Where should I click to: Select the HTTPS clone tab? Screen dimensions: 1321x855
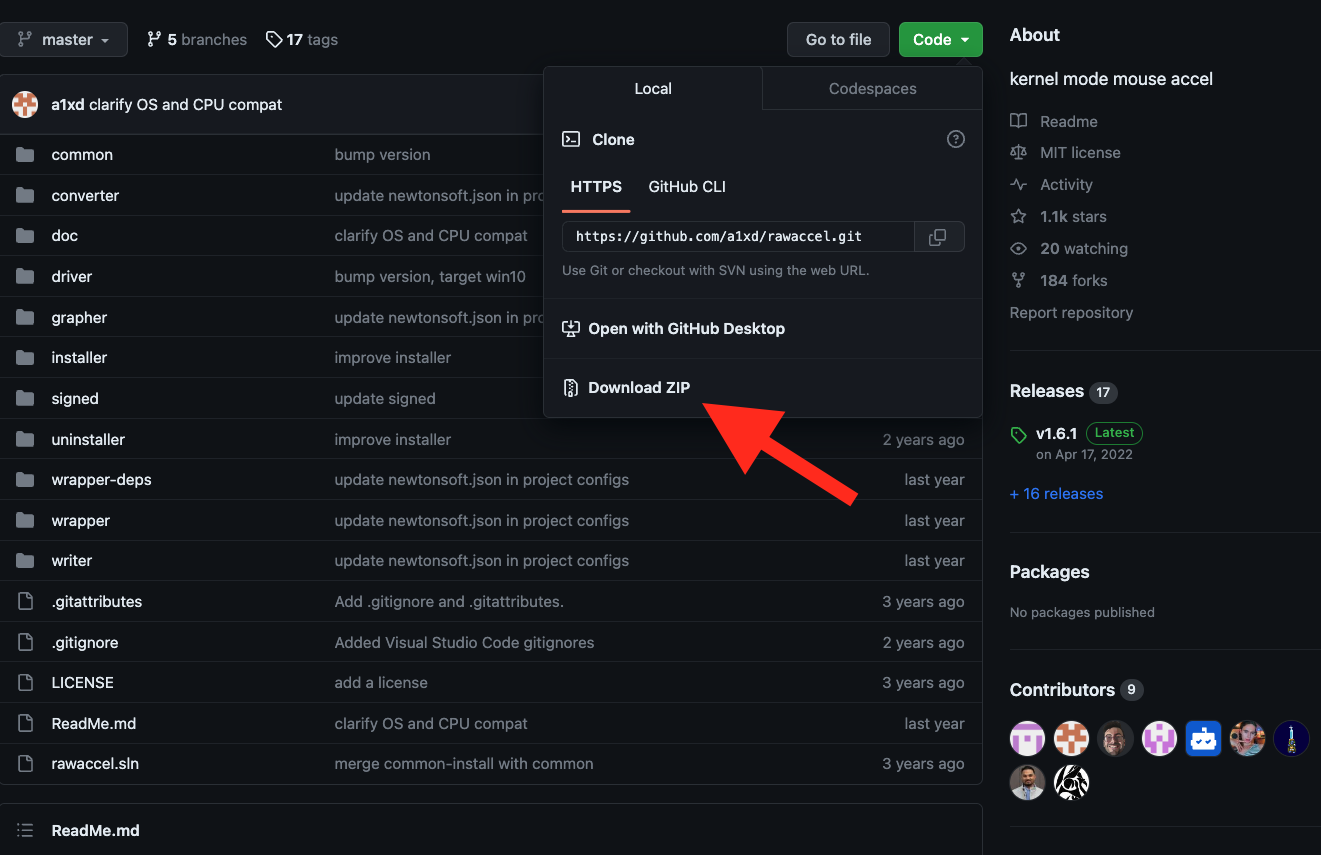click(x=596, y=187)
